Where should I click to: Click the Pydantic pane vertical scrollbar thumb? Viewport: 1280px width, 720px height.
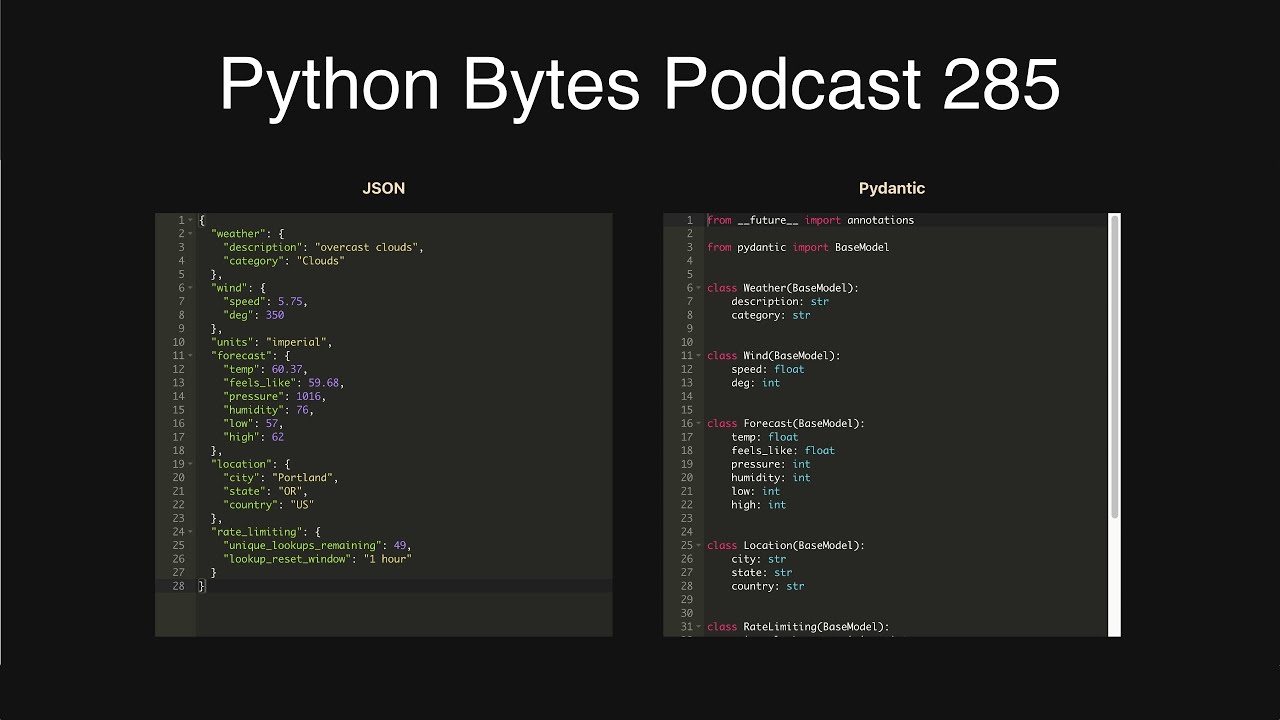pos(1115,367)
